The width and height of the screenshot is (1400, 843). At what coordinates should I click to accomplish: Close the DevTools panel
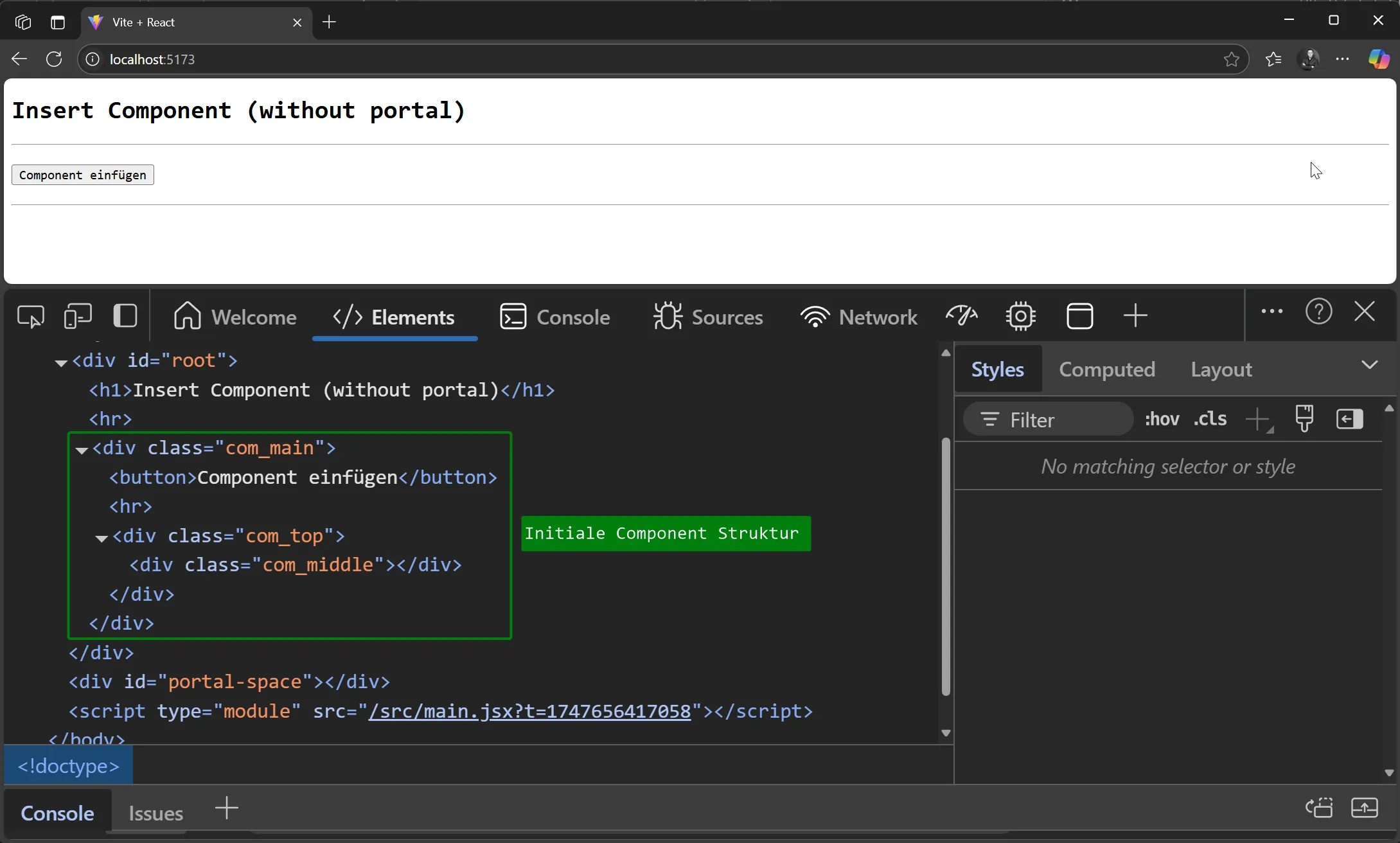(1364, 312)
